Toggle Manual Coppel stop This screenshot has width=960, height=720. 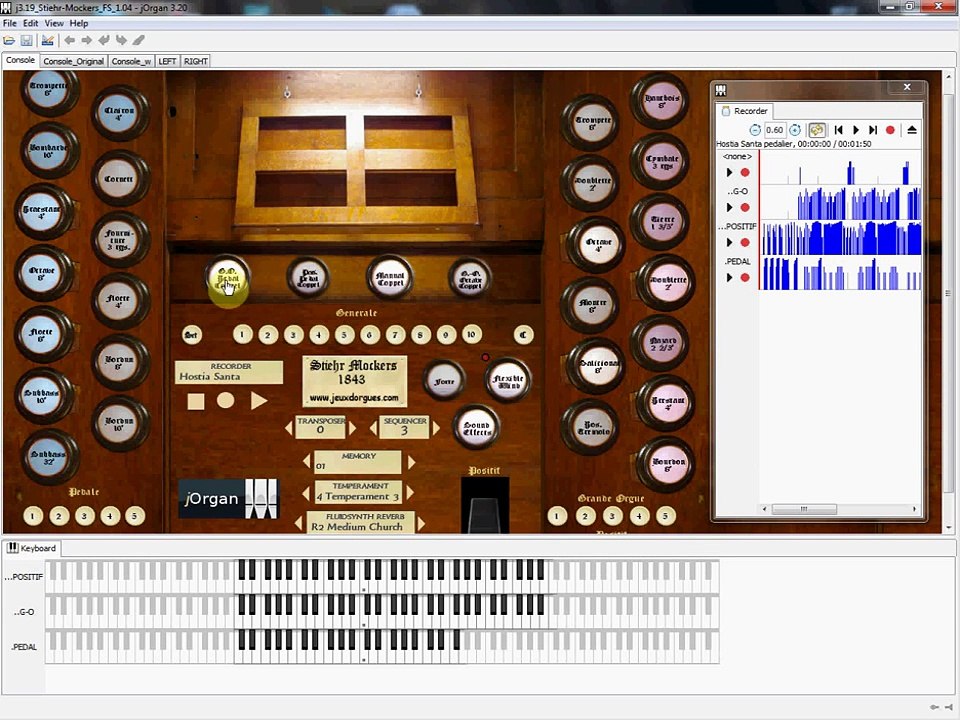(x=389, y=279)
